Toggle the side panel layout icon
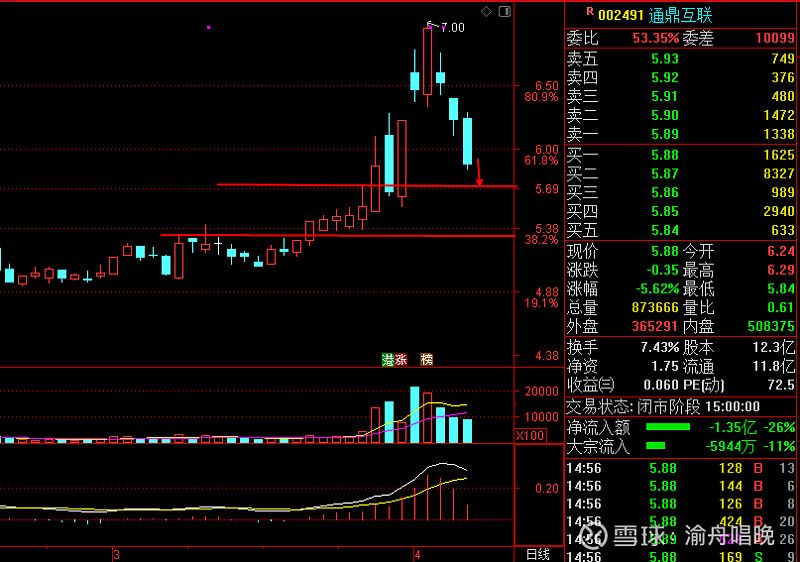This screenshot has height=562, width=800. (x=505, y=11)
